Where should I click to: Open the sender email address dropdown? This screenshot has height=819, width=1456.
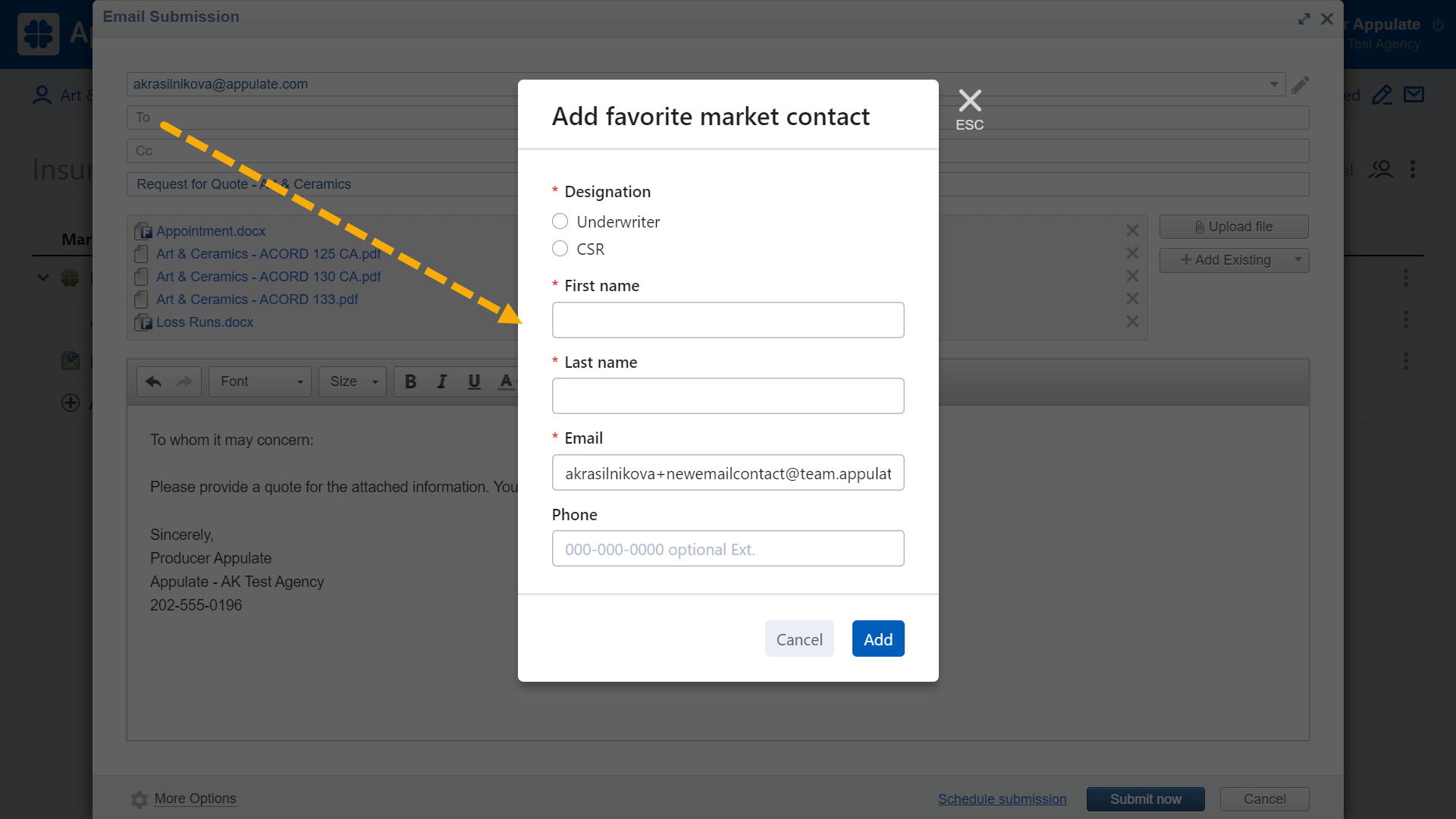pos(1273,84)
